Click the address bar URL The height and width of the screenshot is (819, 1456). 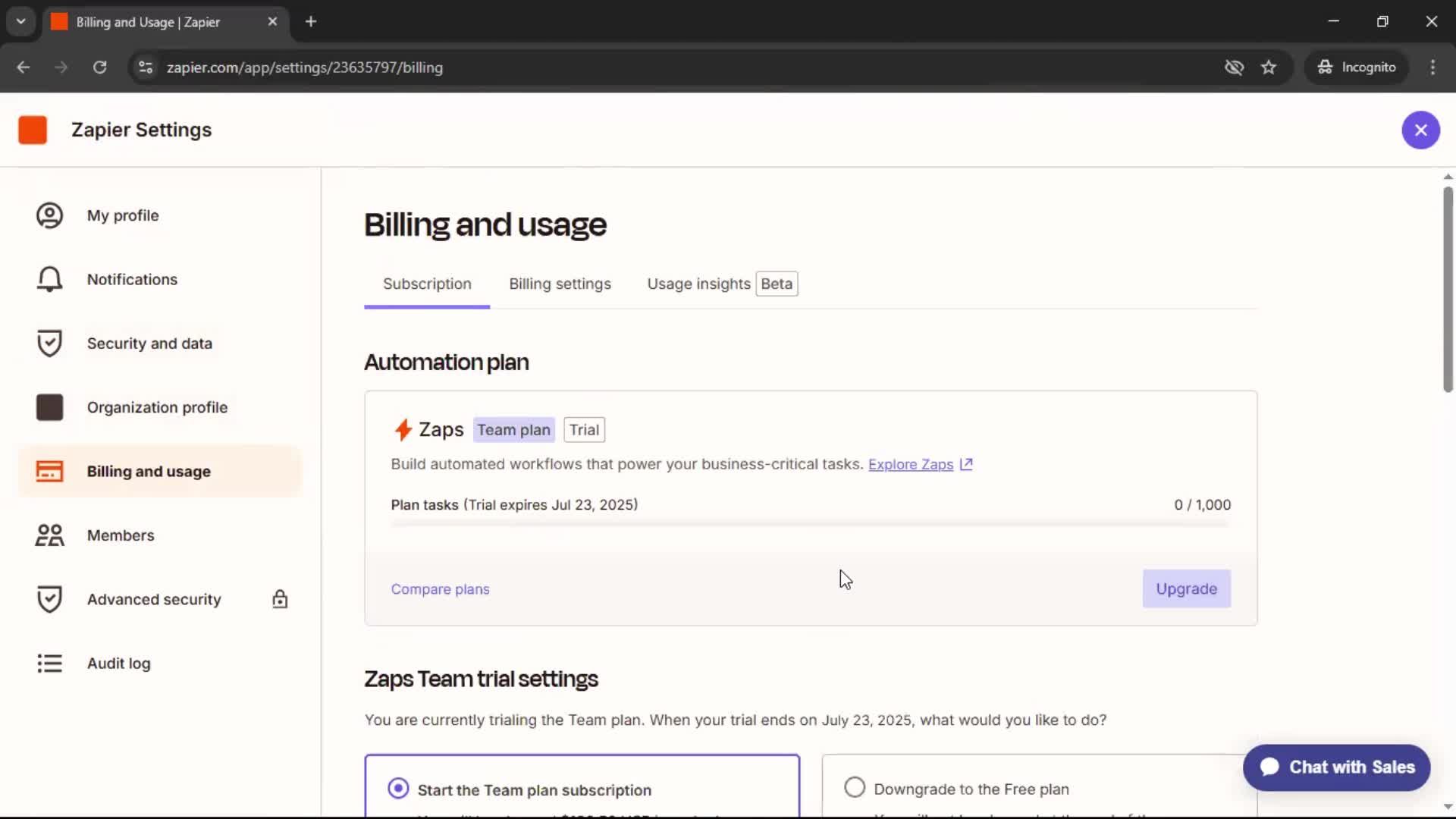point(305,67)
